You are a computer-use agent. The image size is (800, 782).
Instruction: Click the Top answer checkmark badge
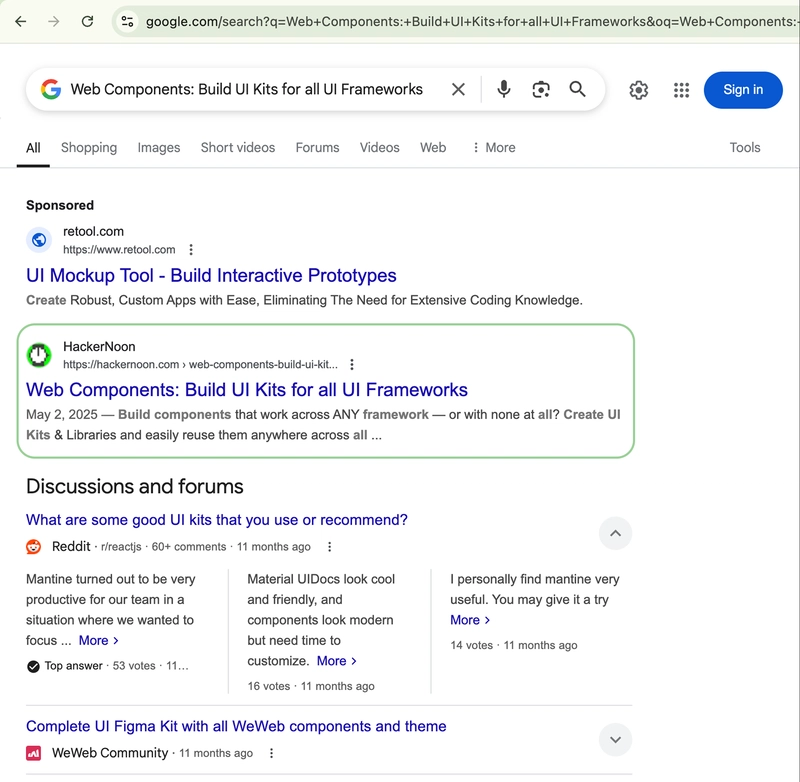tap(34, 666)
